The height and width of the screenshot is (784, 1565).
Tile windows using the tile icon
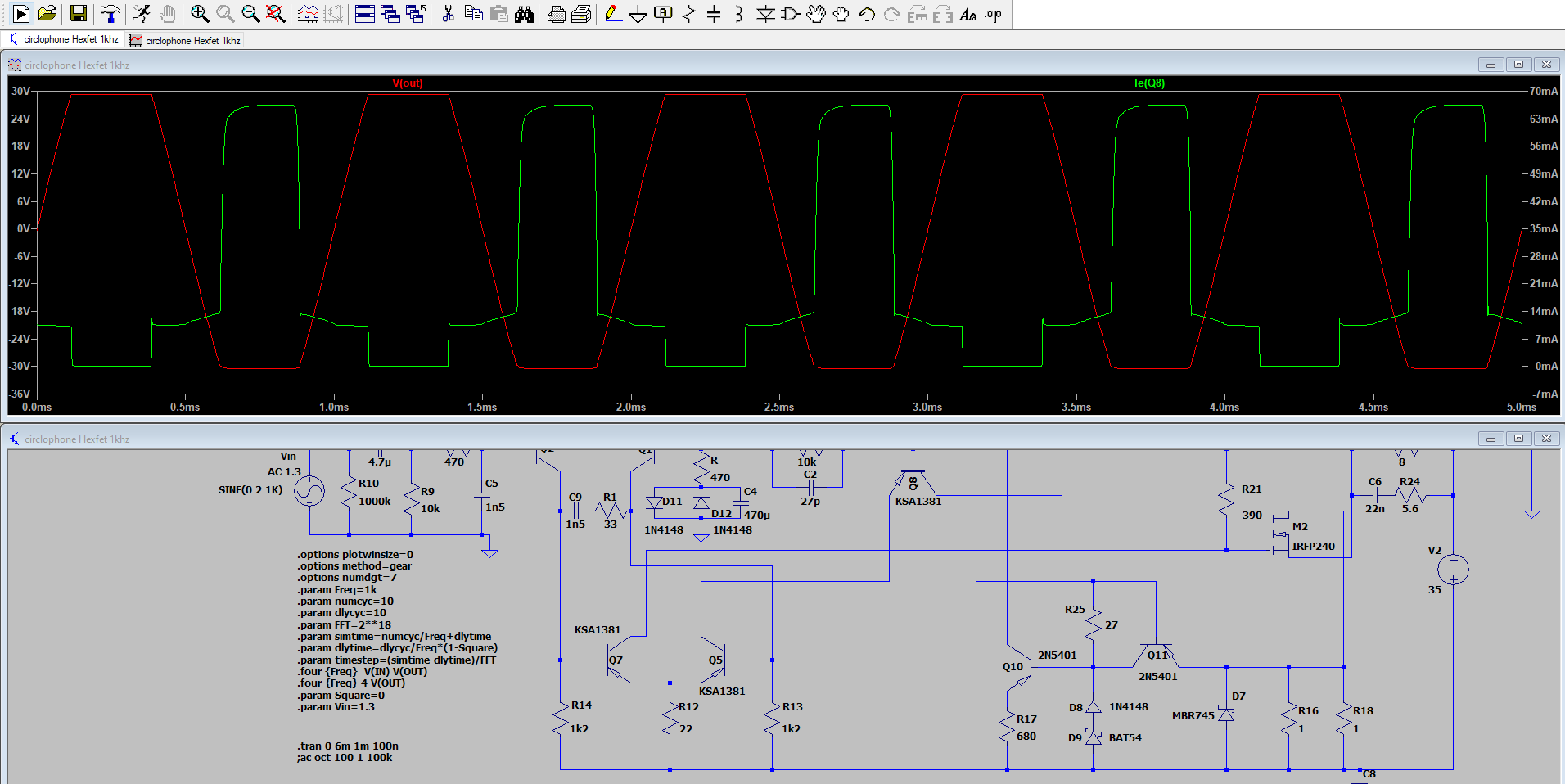pos(365,14)
